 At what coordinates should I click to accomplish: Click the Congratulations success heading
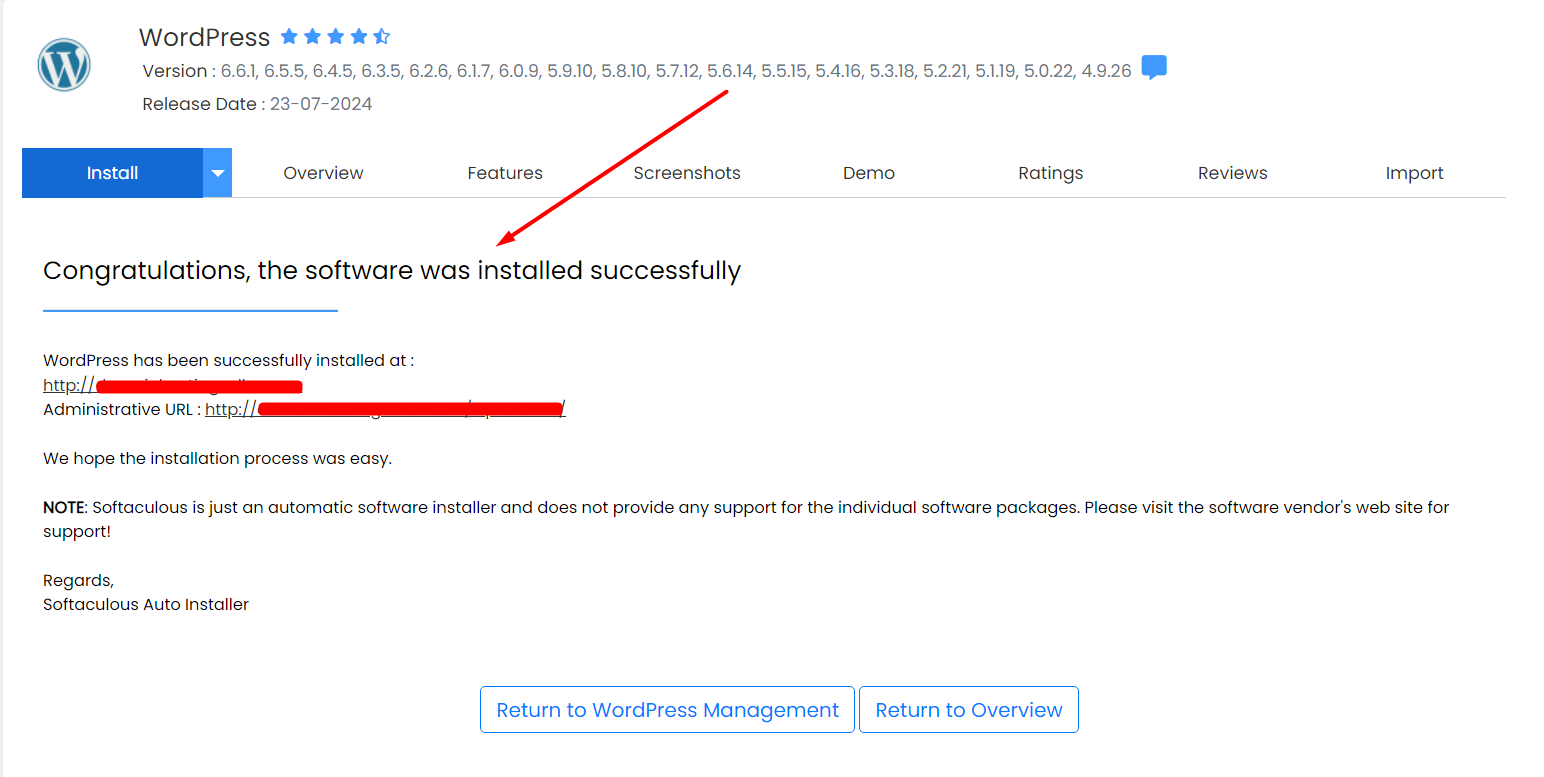(x=392, y=271)
